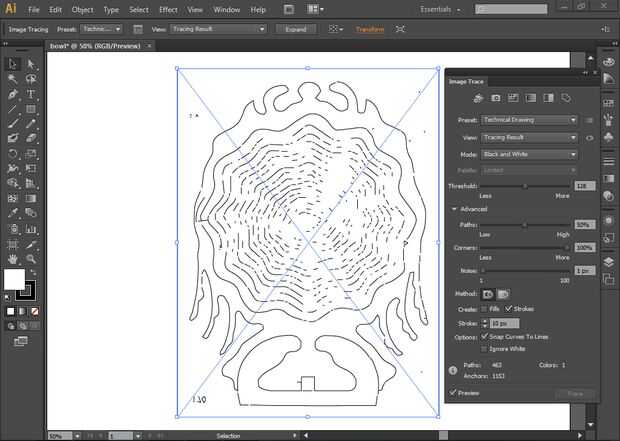Screen dimensions: 620x441
Task: Open the Window menu
Action: (227, 10)
